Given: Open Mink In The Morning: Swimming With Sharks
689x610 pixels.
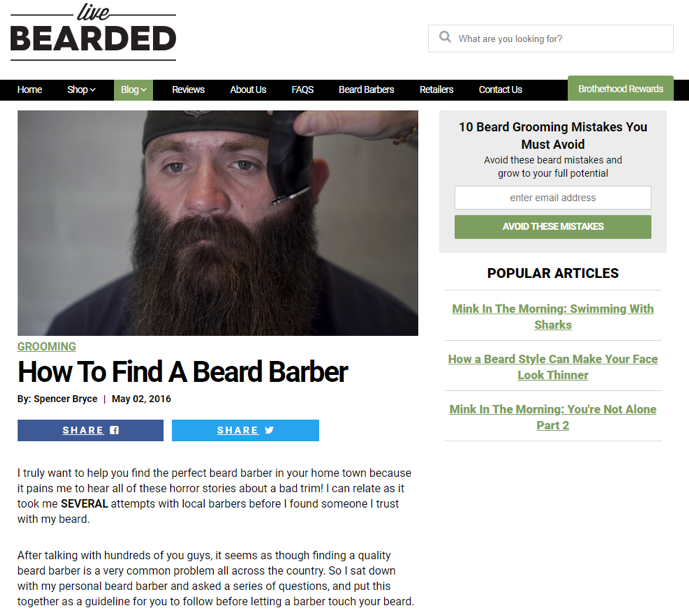Looking at the screenshot, I should pos(553,317).
